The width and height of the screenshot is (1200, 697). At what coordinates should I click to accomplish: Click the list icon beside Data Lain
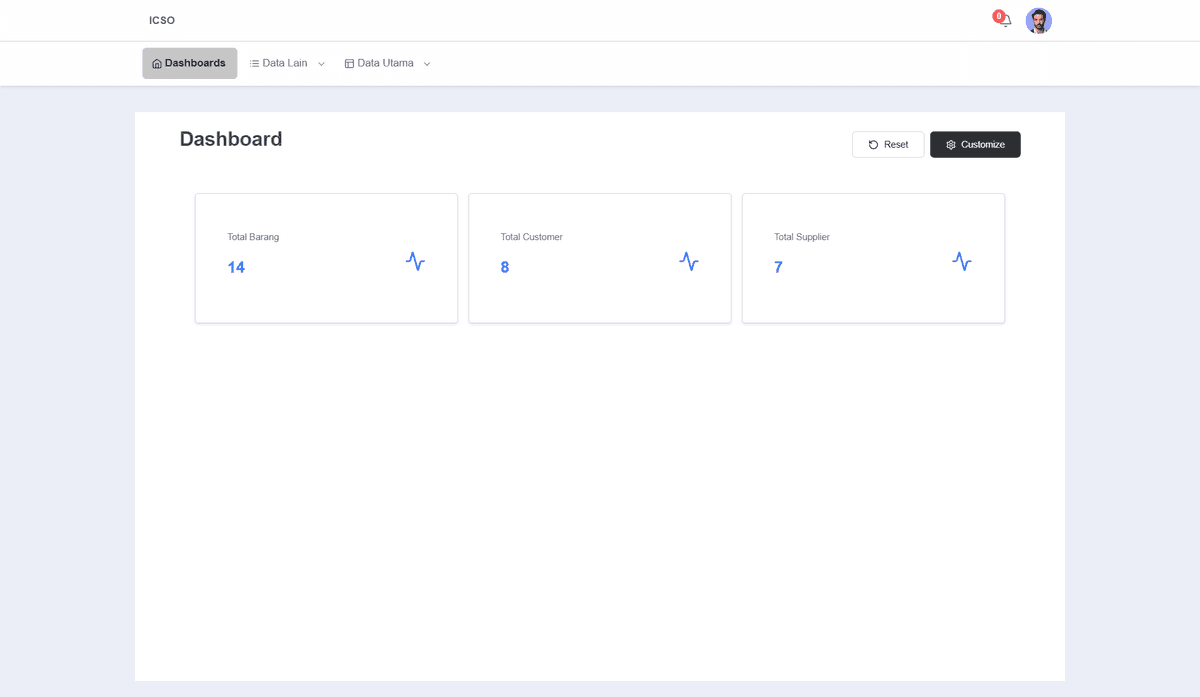tap(254, 64)
